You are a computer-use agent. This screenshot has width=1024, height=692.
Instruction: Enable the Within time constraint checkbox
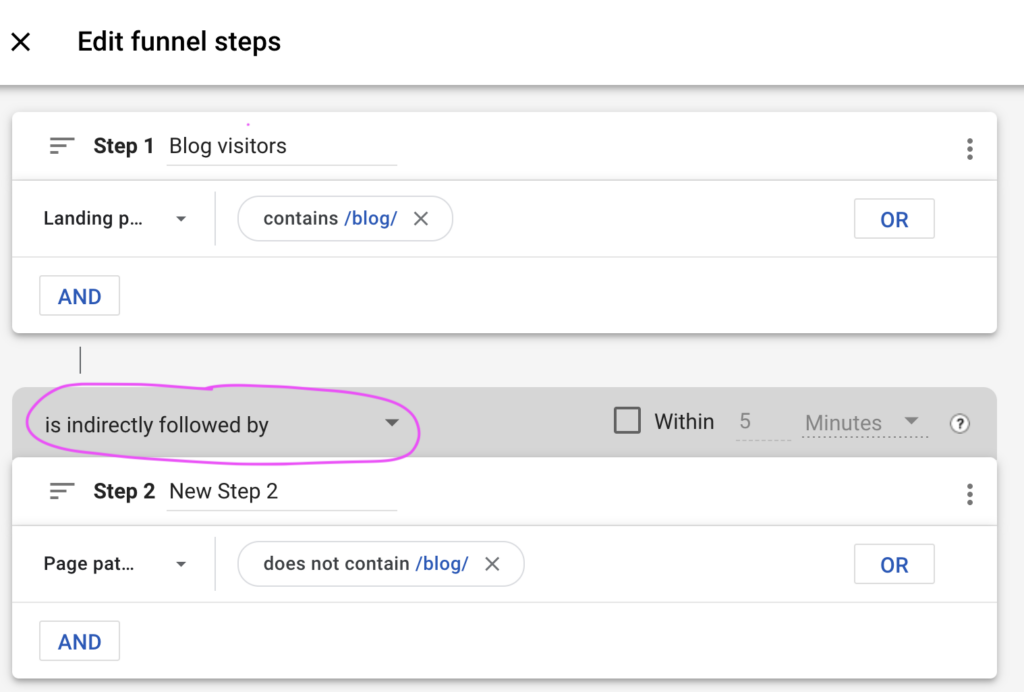627,421
